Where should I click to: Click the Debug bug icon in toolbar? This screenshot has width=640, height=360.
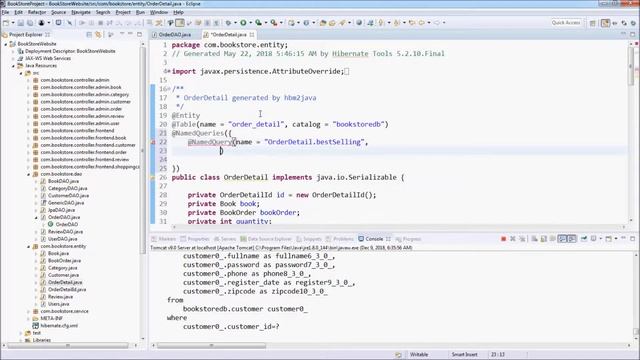coord(228,23)
